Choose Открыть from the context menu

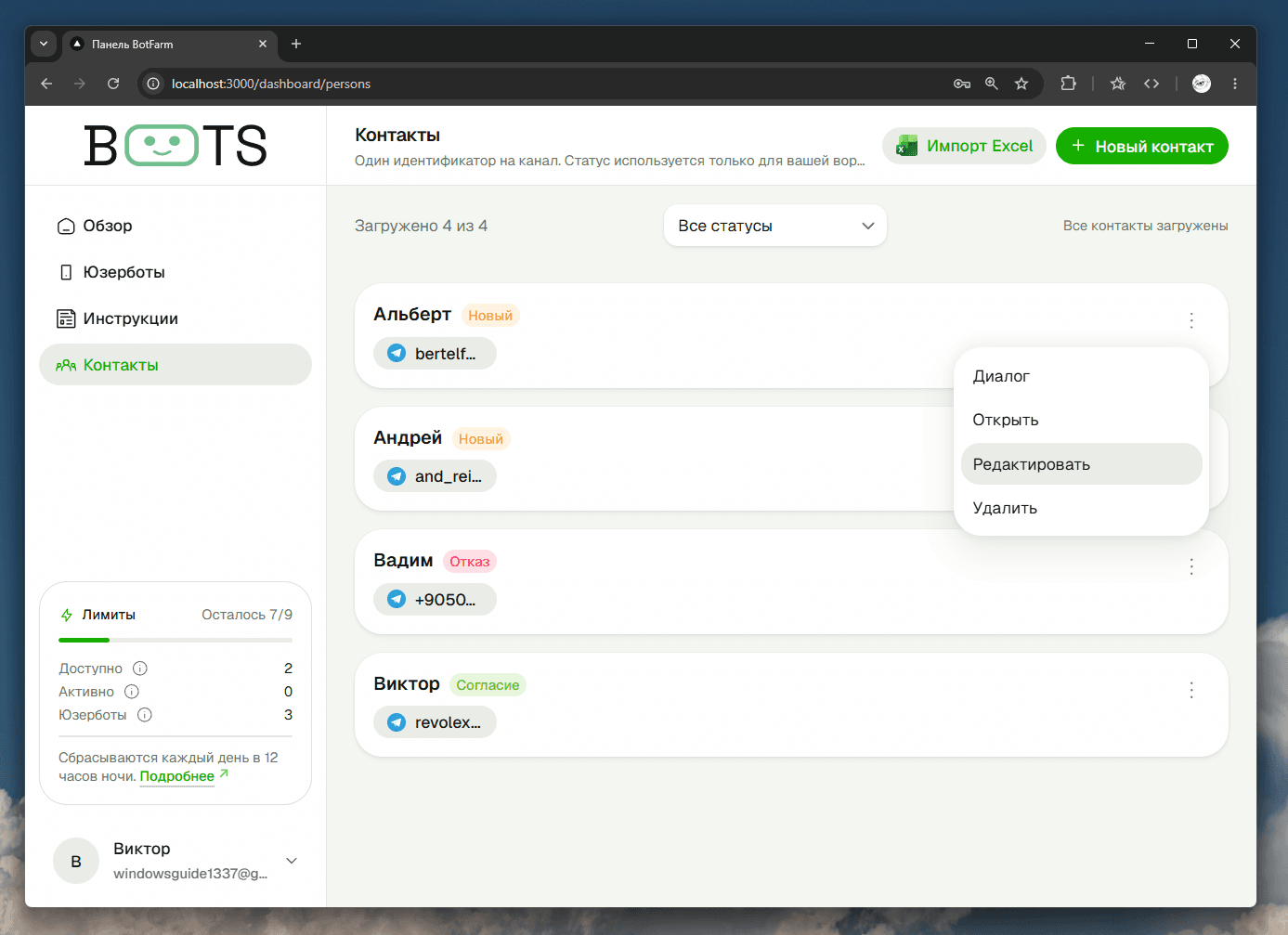(x=1081, y=420)
